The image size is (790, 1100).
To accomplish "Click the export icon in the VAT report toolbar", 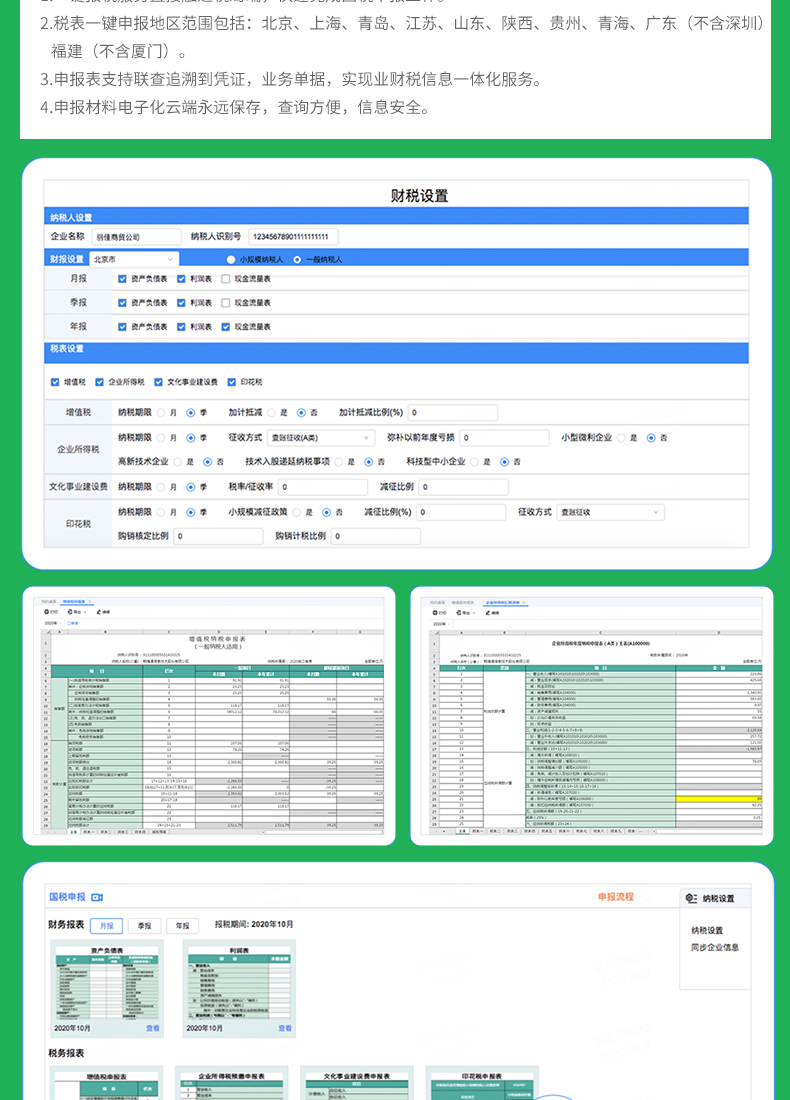I will coord(69,612).
